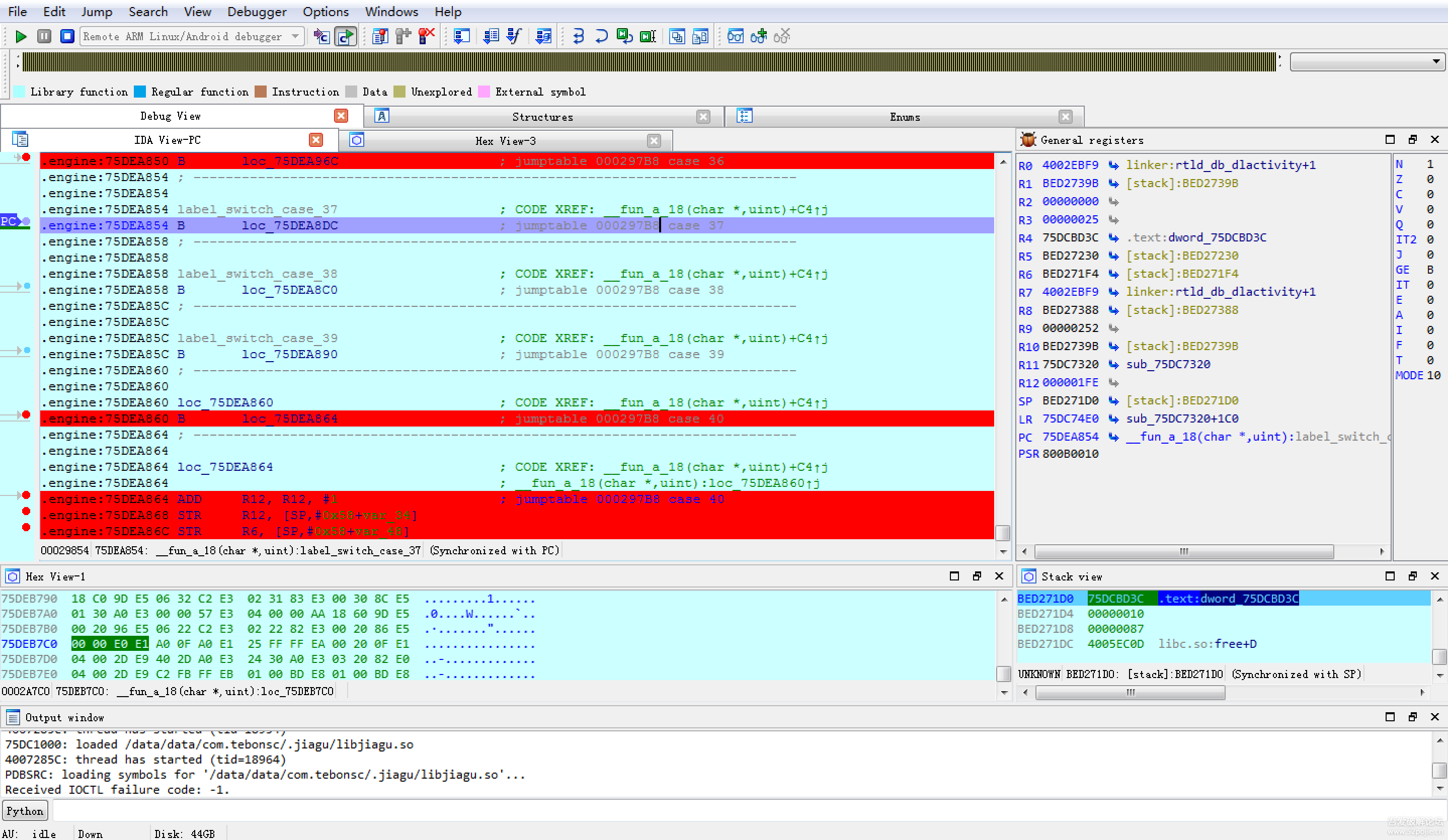Click the add watch glasses icon

(x=759, y=37)
